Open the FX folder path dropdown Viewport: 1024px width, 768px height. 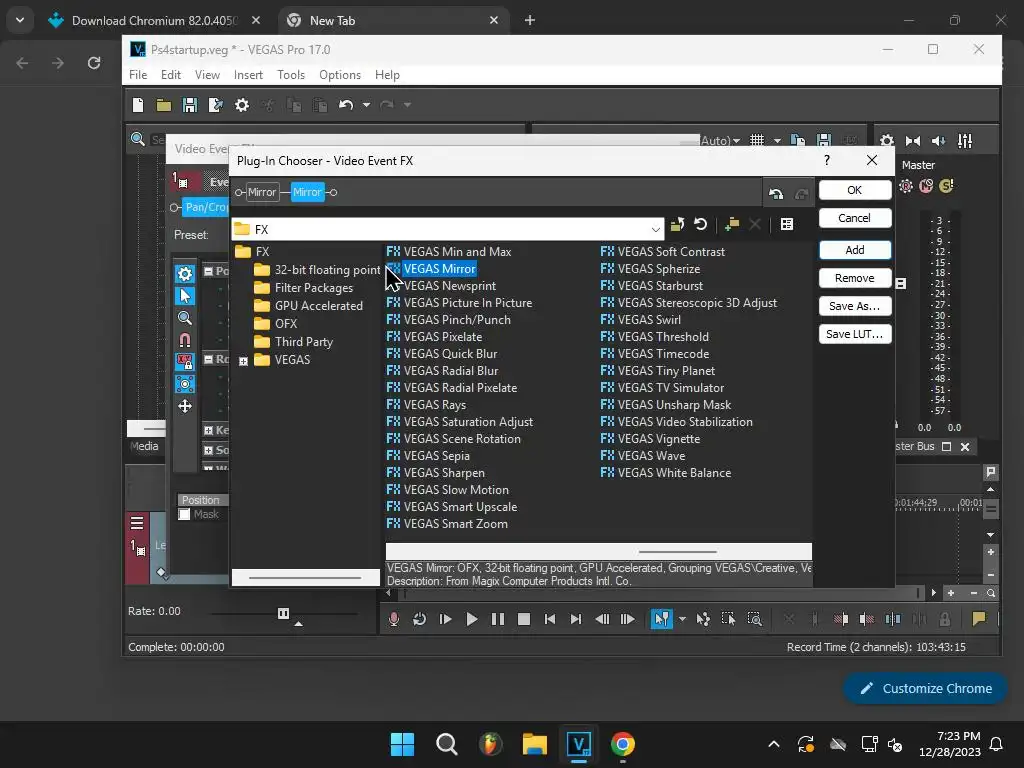[x=655, y=229]
